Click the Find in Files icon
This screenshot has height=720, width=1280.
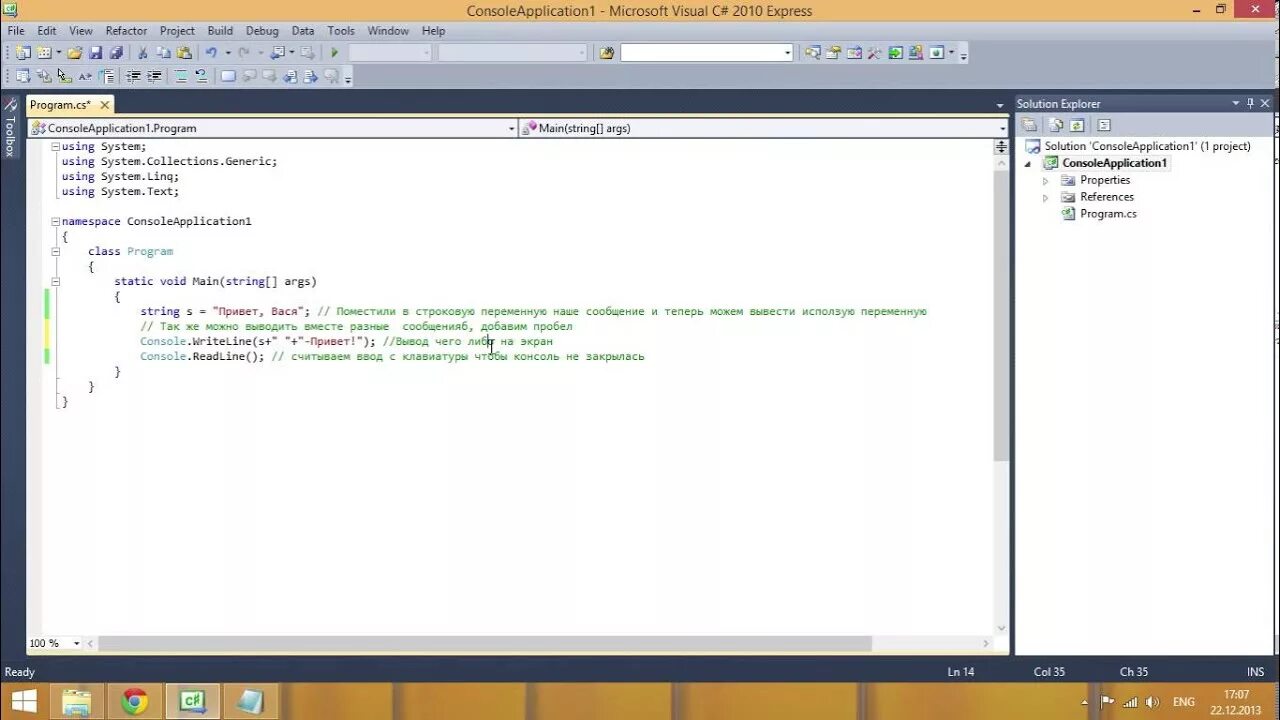tap(606, 53)
